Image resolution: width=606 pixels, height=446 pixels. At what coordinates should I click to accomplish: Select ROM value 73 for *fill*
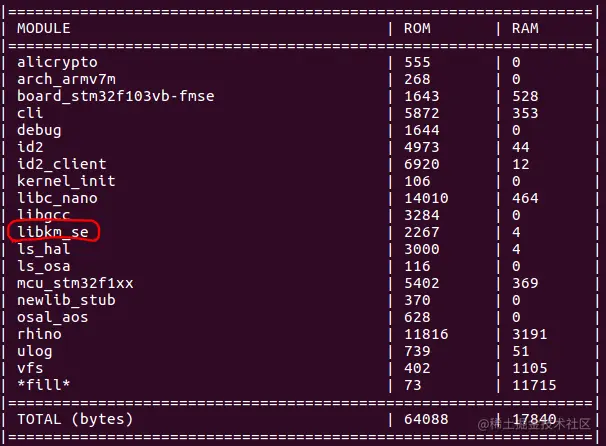coord(413,385)
